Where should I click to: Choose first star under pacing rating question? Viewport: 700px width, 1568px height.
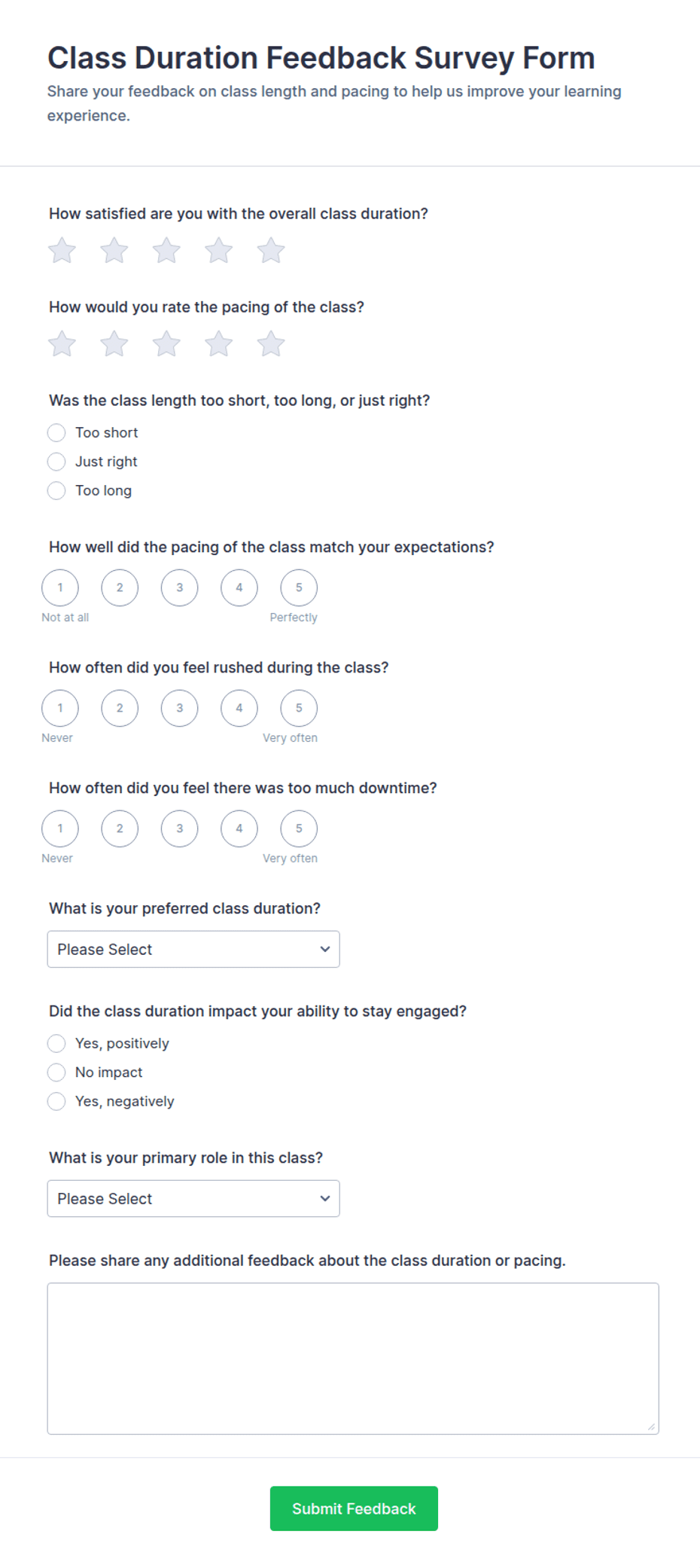point(62,344)
